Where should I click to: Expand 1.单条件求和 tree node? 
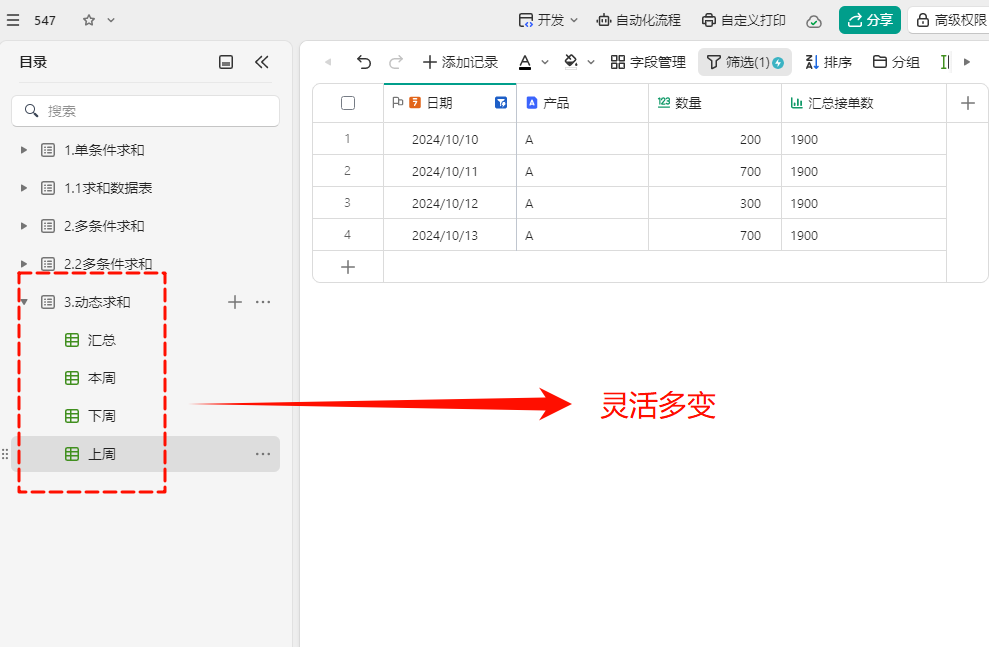click(23, 150)
